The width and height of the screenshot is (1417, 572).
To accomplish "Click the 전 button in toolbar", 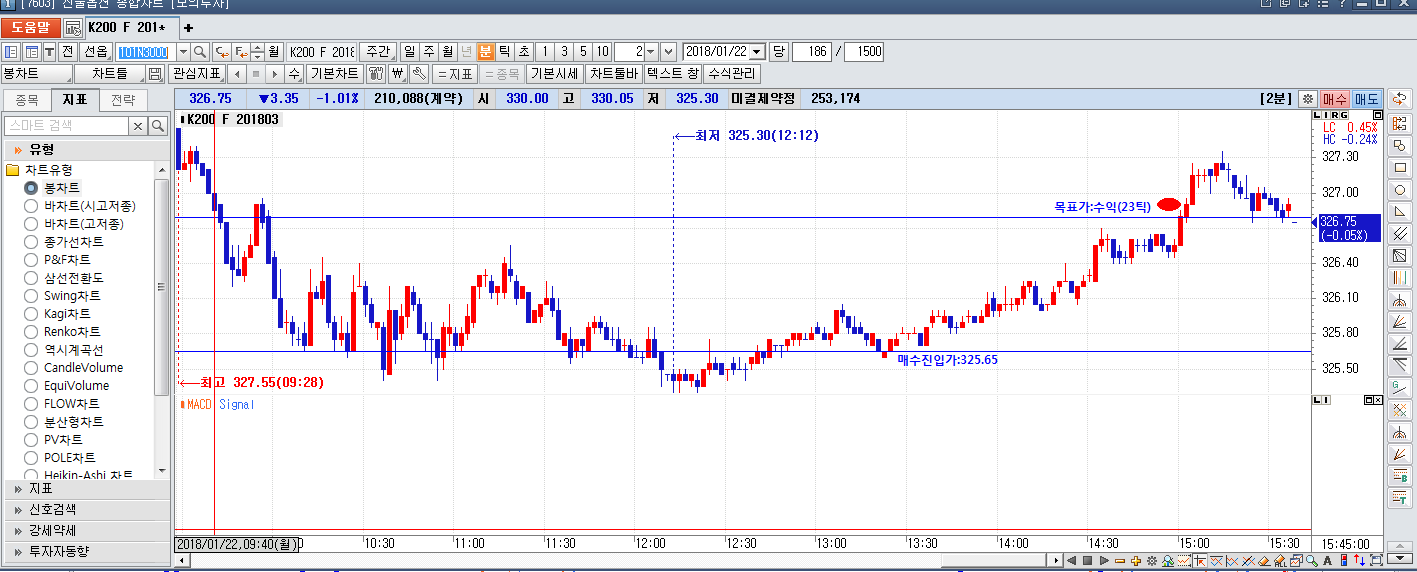I will 67,51.
